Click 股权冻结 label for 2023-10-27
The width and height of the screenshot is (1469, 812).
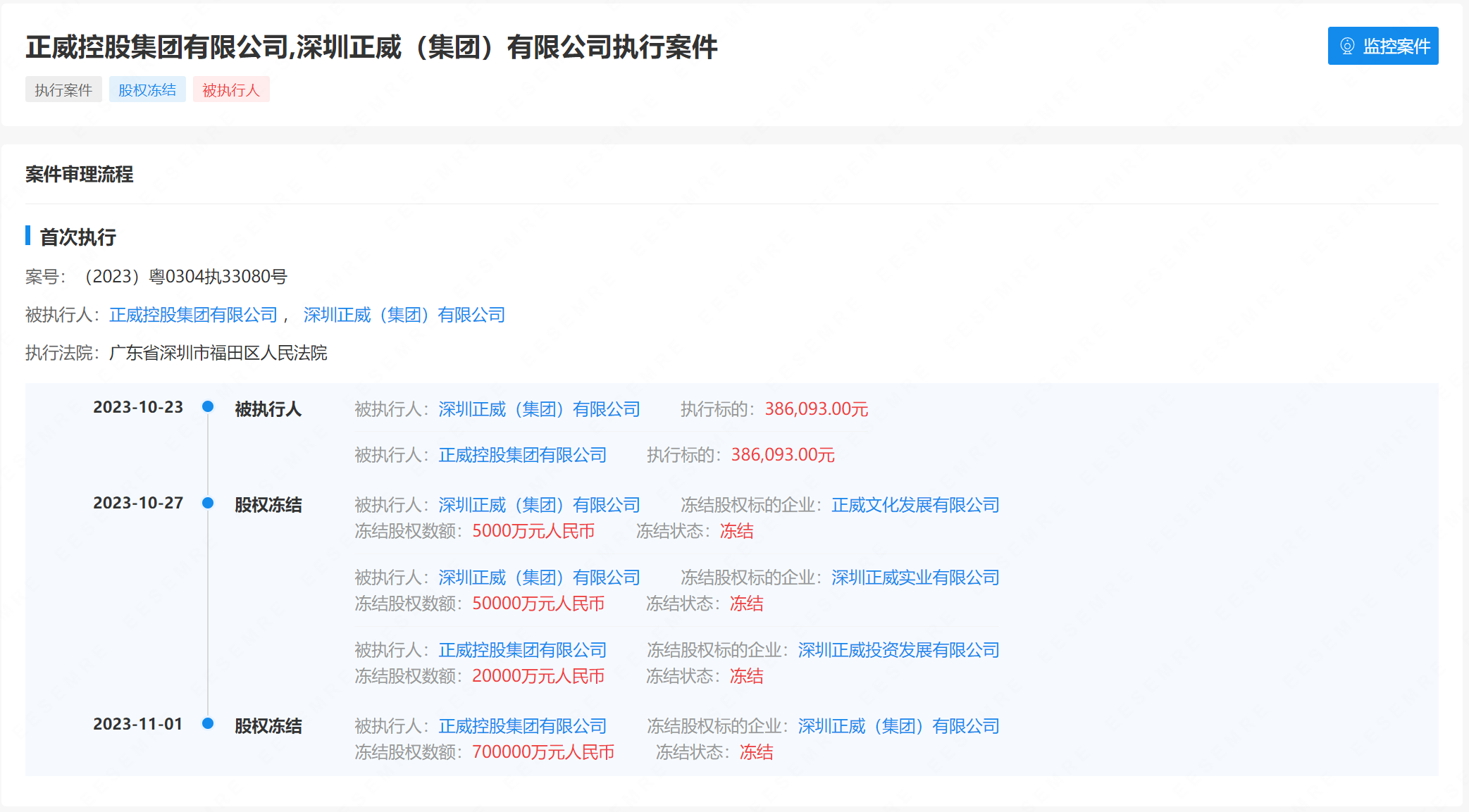point(268,505)
